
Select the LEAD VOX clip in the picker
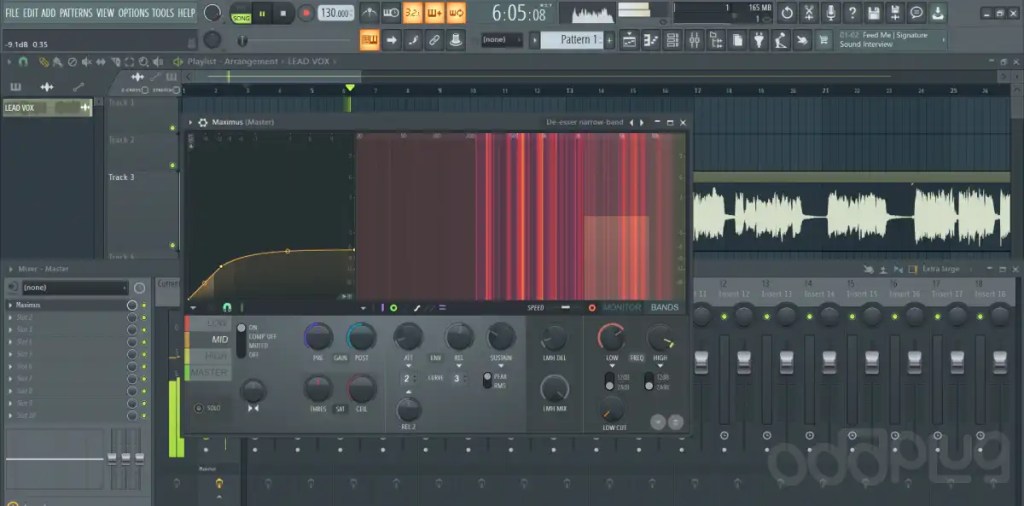(47, 108)
